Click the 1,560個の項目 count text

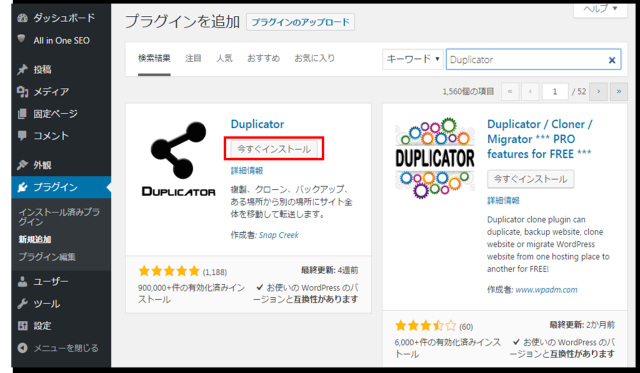pos(468,91)
